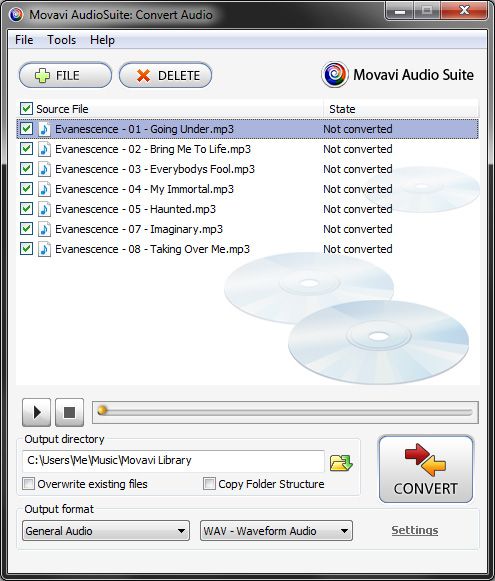The width and height of the screenshot is (495, 581).
Task: Open the File menu
Action: point(24,40)
